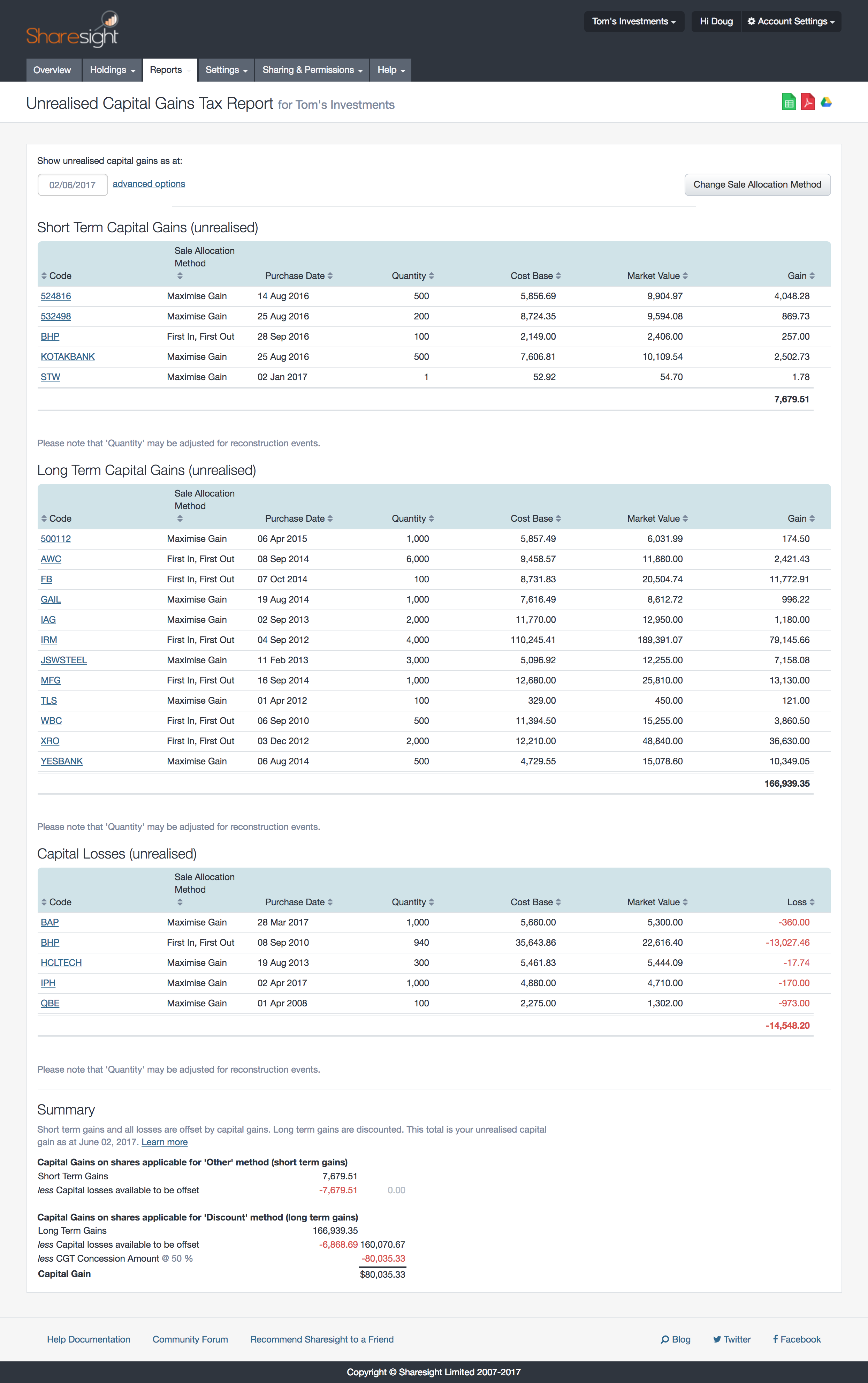
Task: Save report to Google Drive icon
Action: (x=826, y=102)
